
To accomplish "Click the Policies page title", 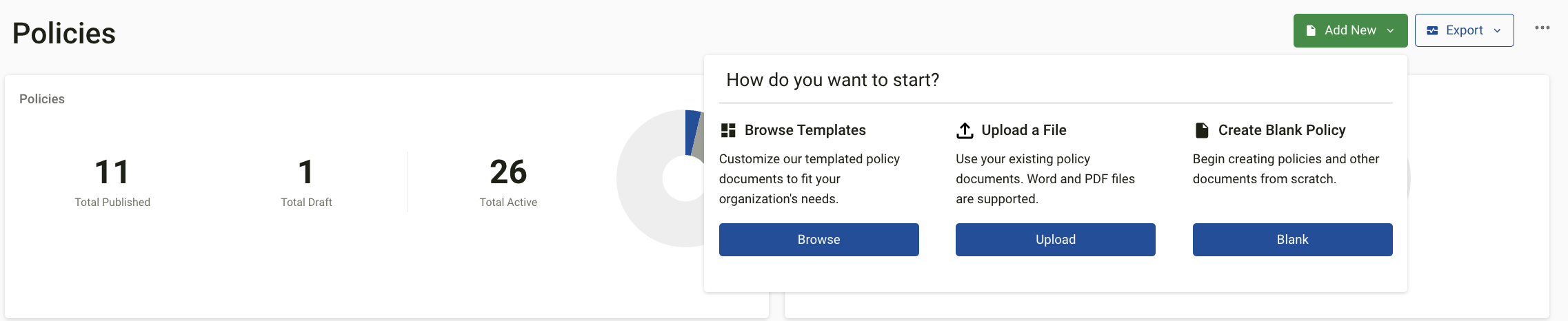I will click(x=64, y=33).
